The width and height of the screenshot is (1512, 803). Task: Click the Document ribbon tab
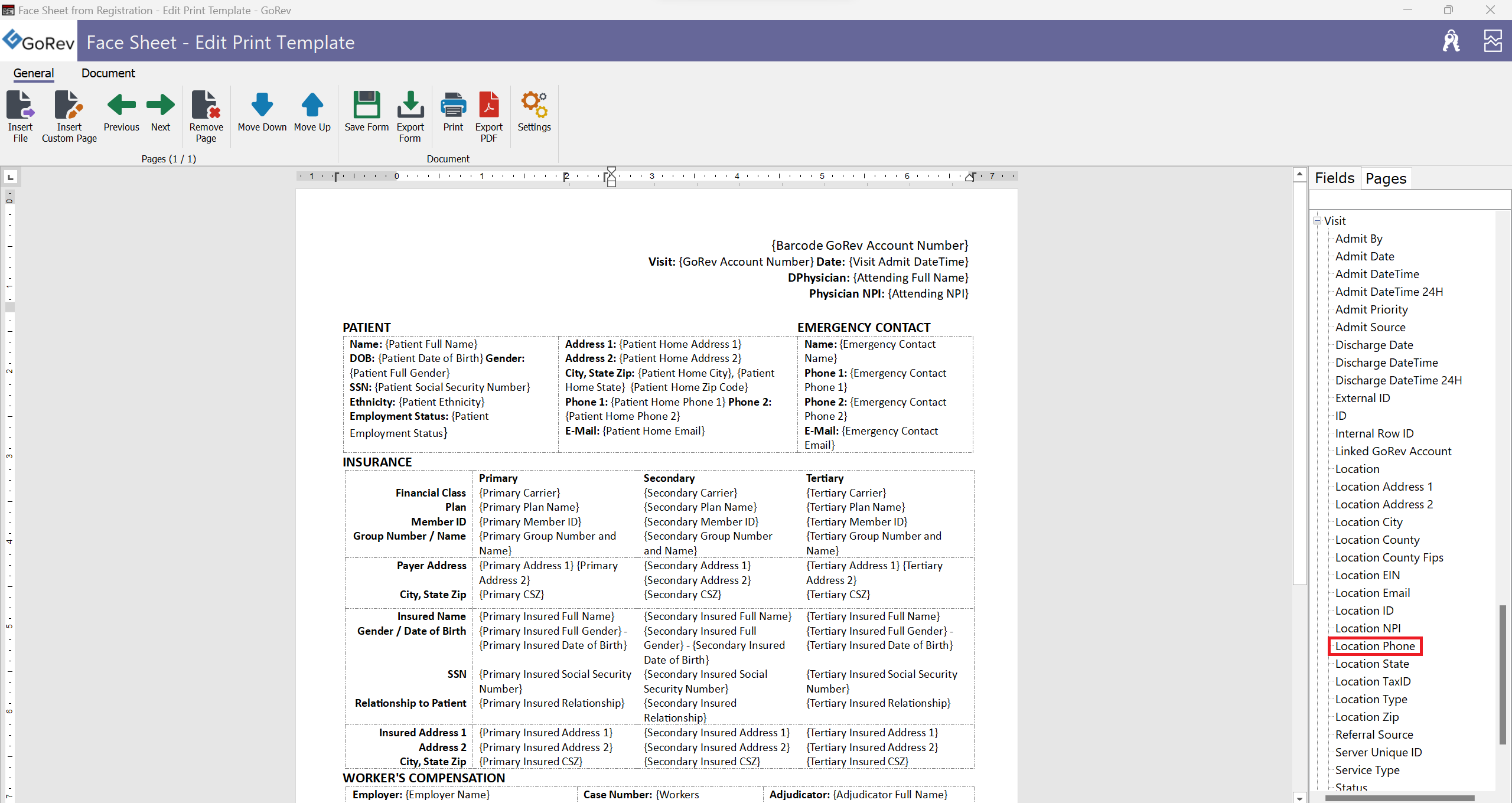(x=107, y=72)
